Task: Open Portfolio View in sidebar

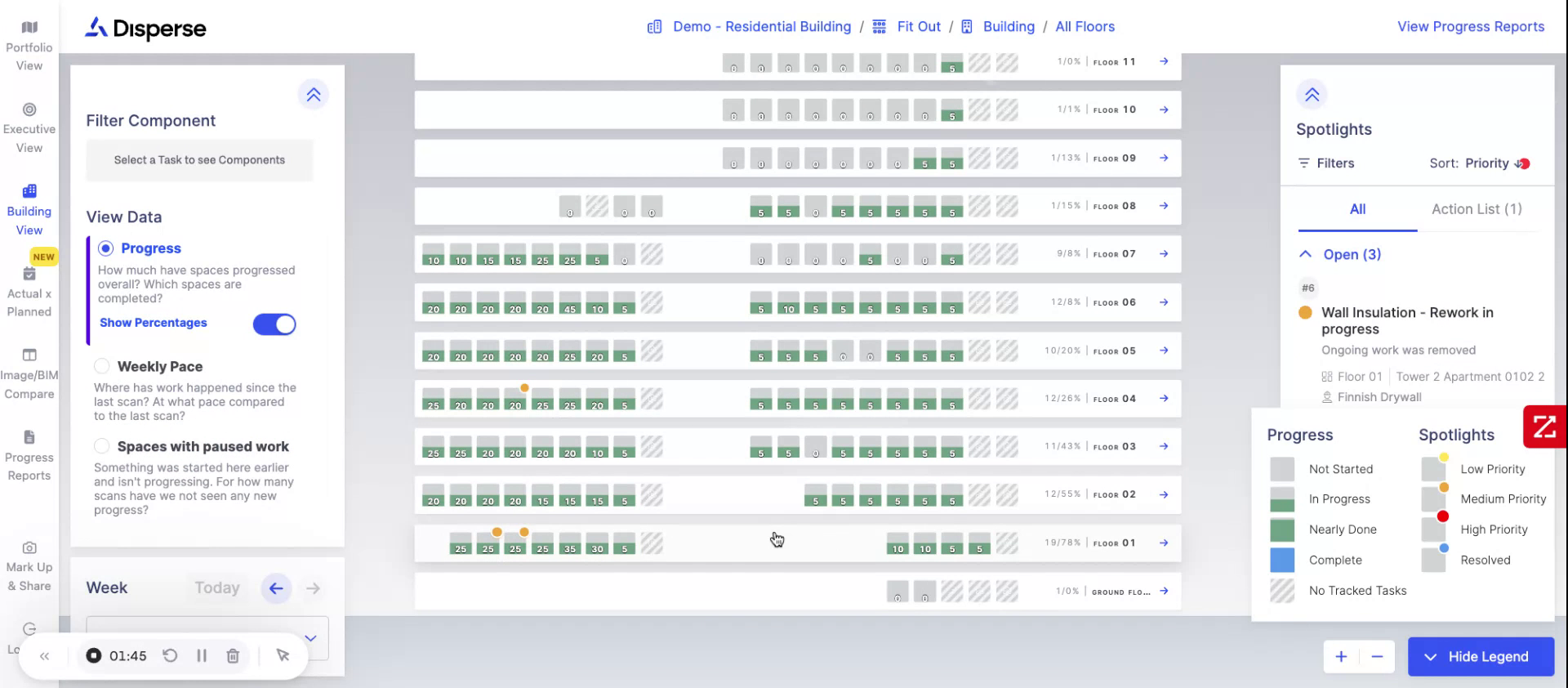Action: [x=29, y=47]
